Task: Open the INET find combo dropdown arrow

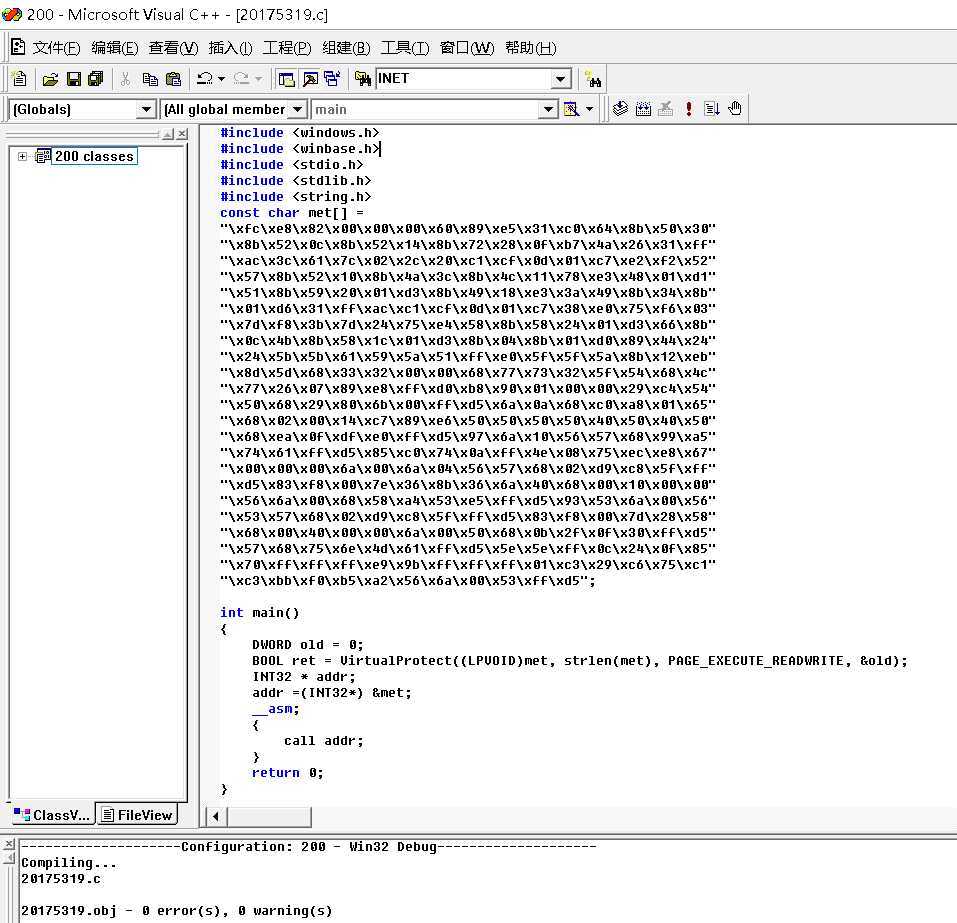Action: [x=560, y=79]
